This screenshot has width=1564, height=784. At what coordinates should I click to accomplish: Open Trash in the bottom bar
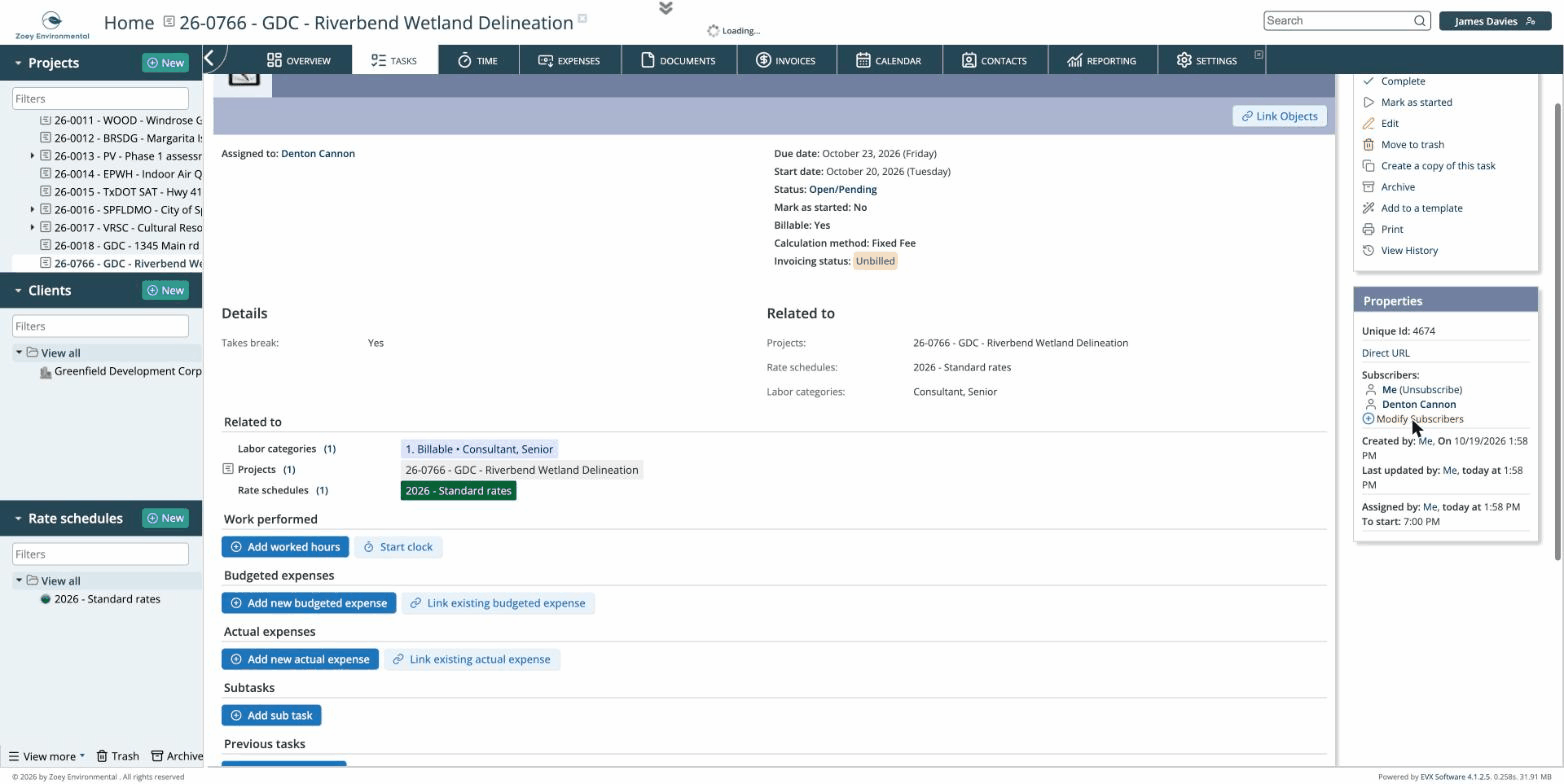tap(118, 756)
